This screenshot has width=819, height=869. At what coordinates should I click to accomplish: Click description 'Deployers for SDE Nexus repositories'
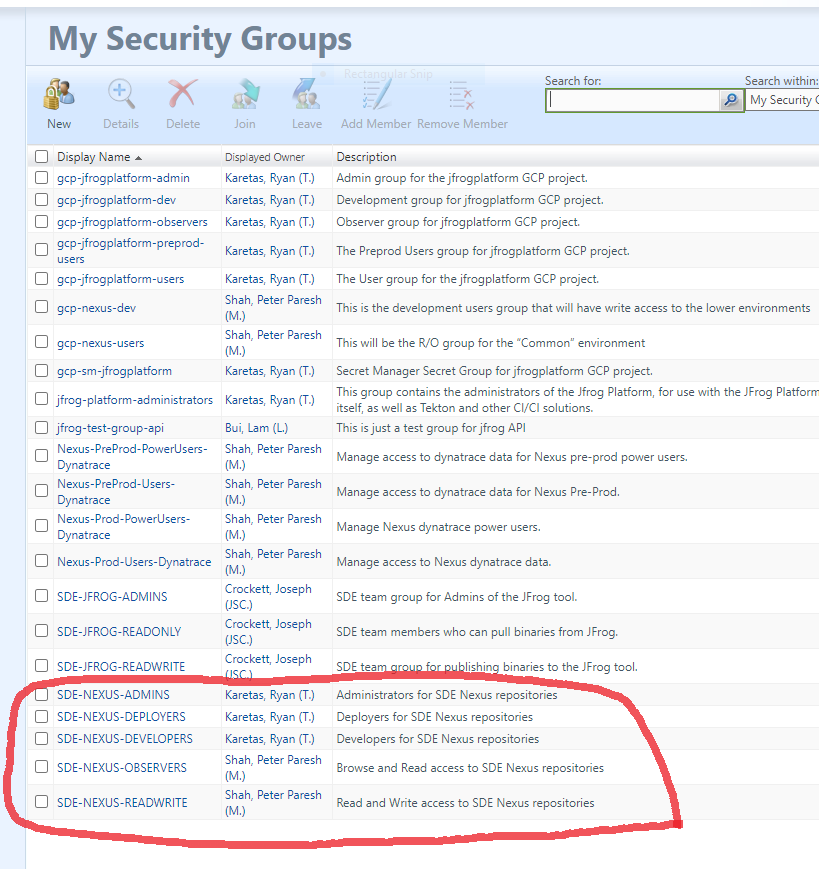point(434,717)
